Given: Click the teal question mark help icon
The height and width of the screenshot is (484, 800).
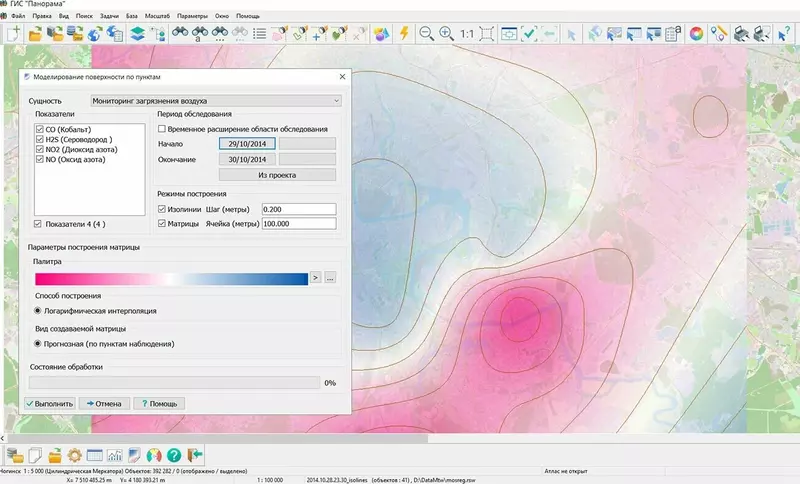Looking at the screenshot, I should click(174, 456).
